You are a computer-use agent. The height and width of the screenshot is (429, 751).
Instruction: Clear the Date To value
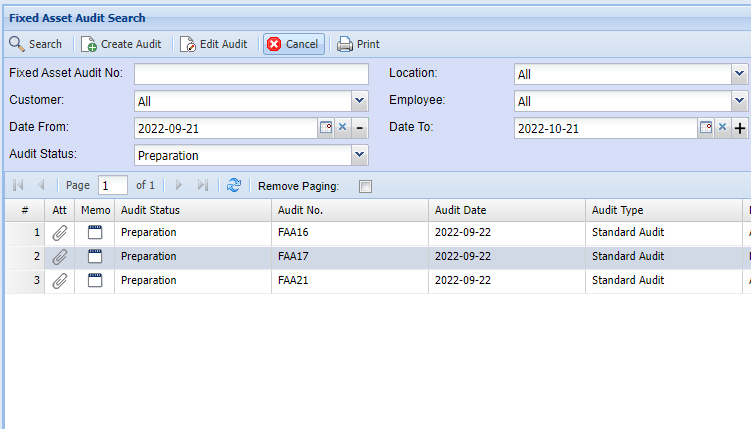(722, 128)
